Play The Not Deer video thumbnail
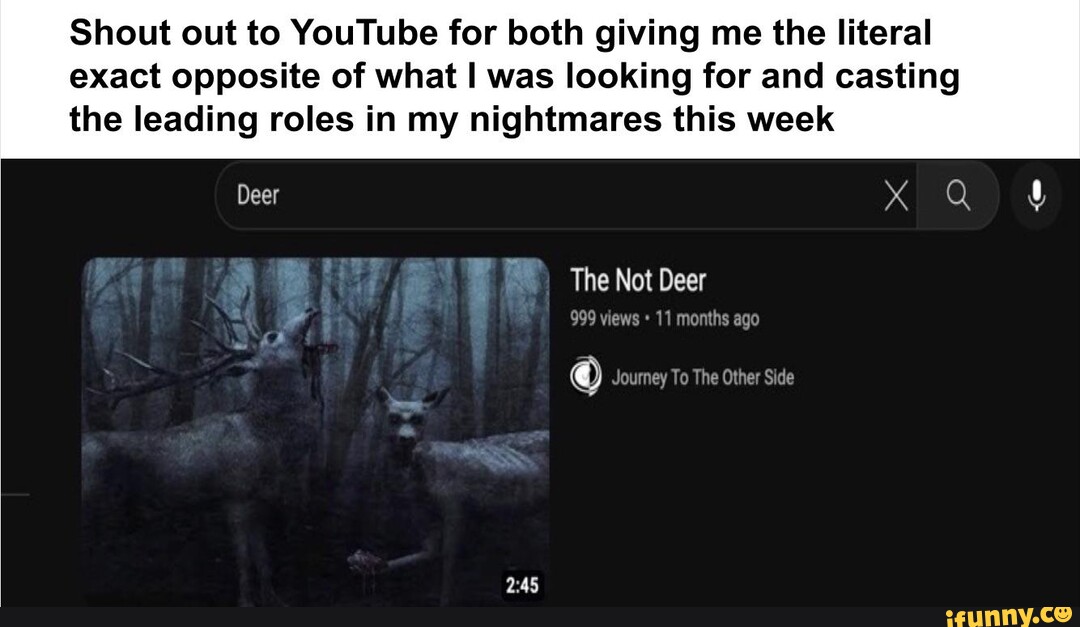Viewport: 1080px width, 627px height. pos(315,431)
